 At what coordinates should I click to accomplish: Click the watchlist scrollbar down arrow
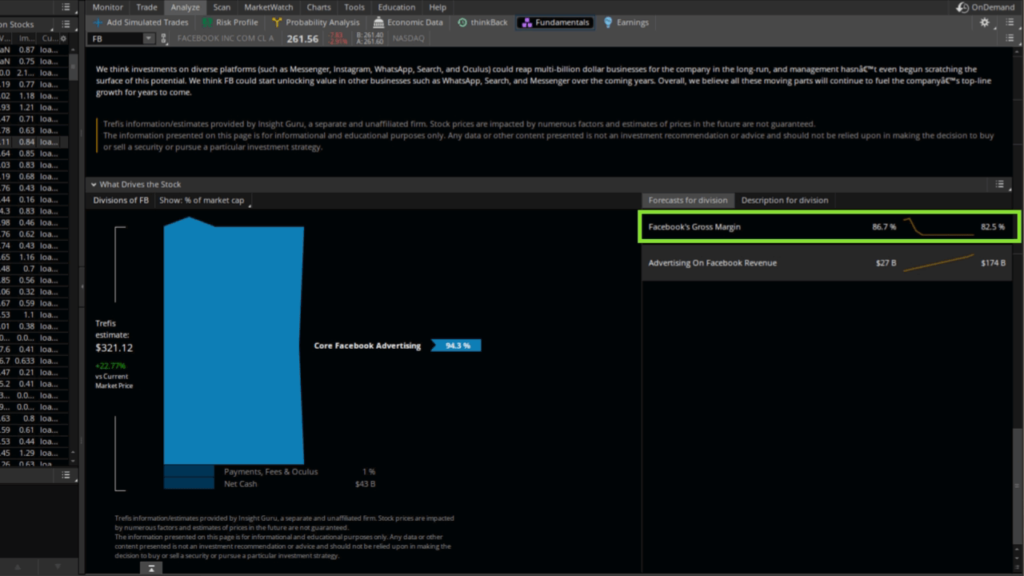coord(72,460)
